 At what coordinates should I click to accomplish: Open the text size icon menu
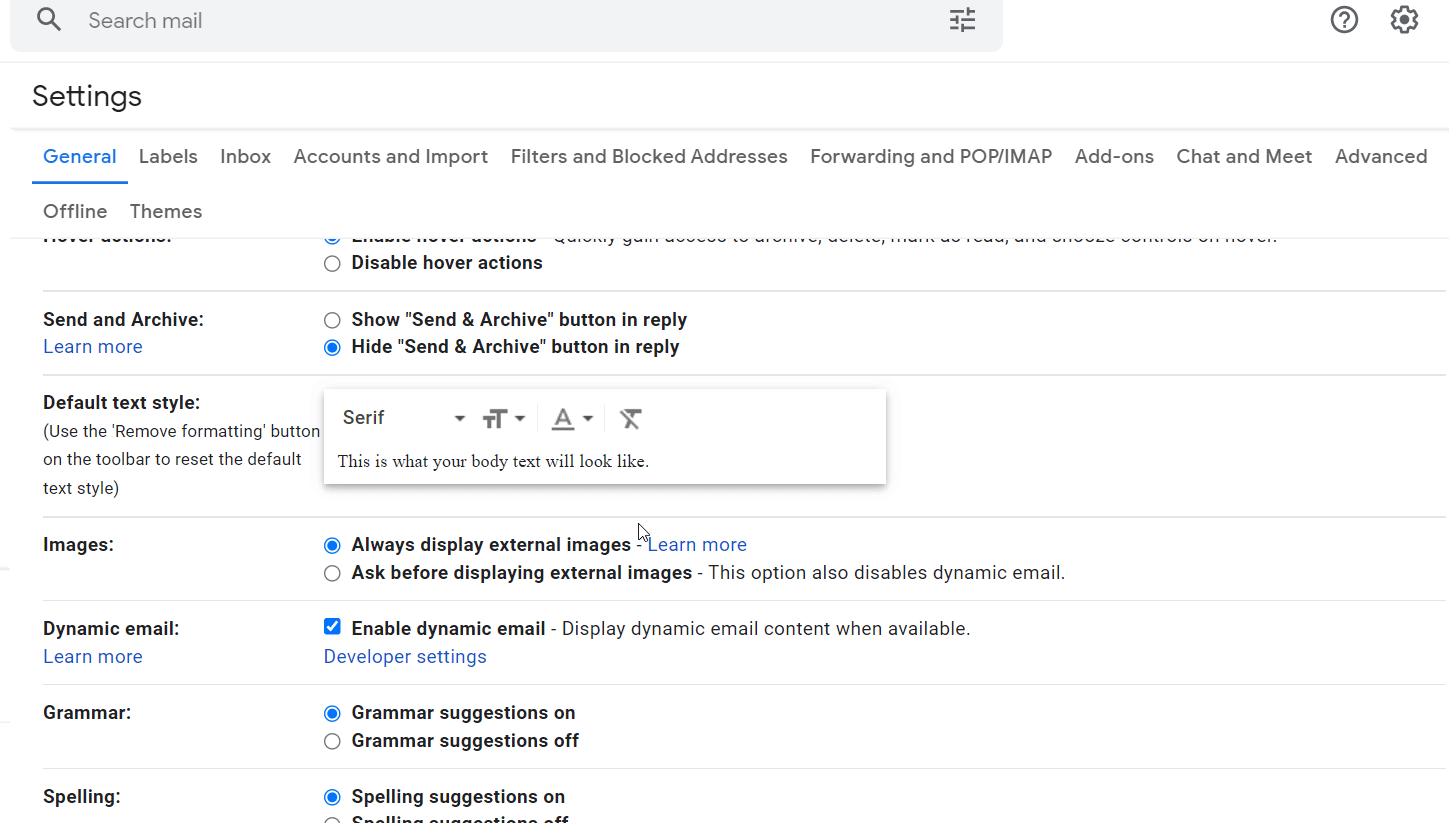click(504, 418)
